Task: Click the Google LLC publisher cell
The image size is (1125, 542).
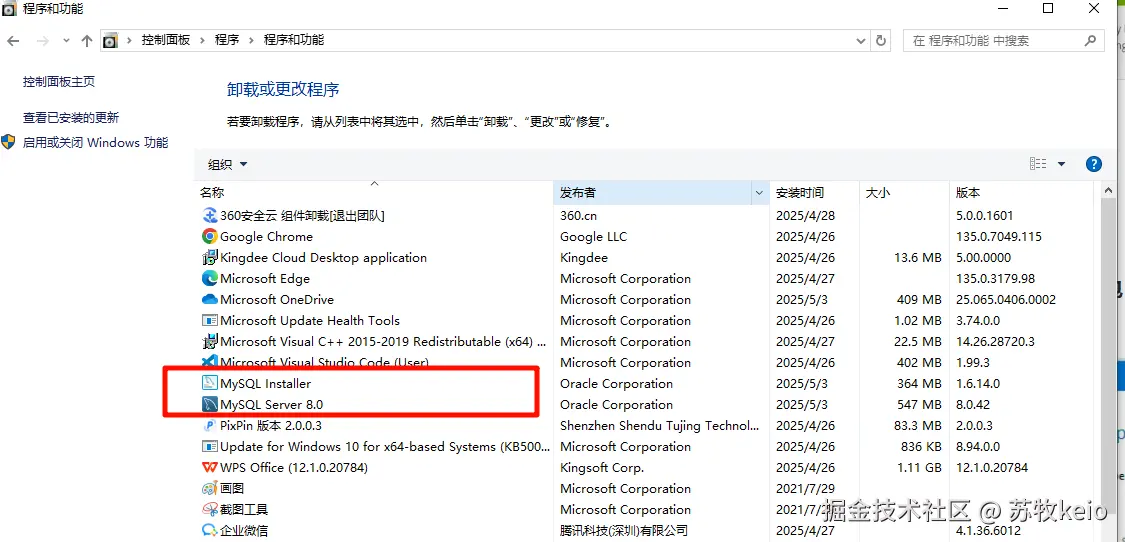Action: click(593, 236)
